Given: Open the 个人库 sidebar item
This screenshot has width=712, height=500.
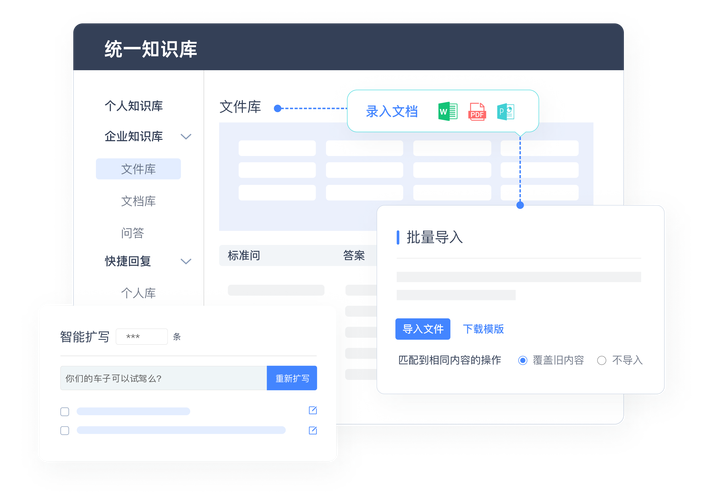Looking at the screenshot, I should point(138,293).
